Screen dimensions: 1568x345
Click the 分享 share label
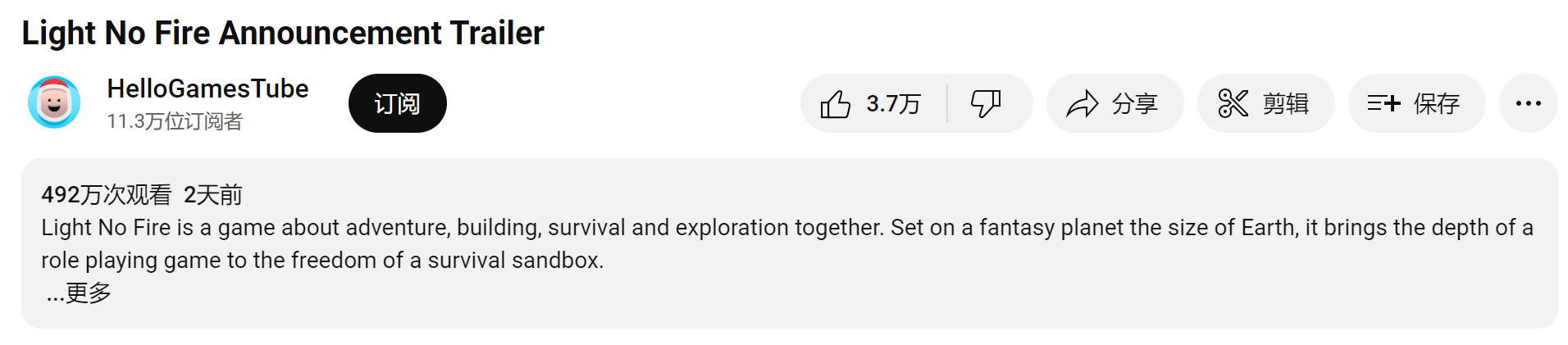point(1134,104)
